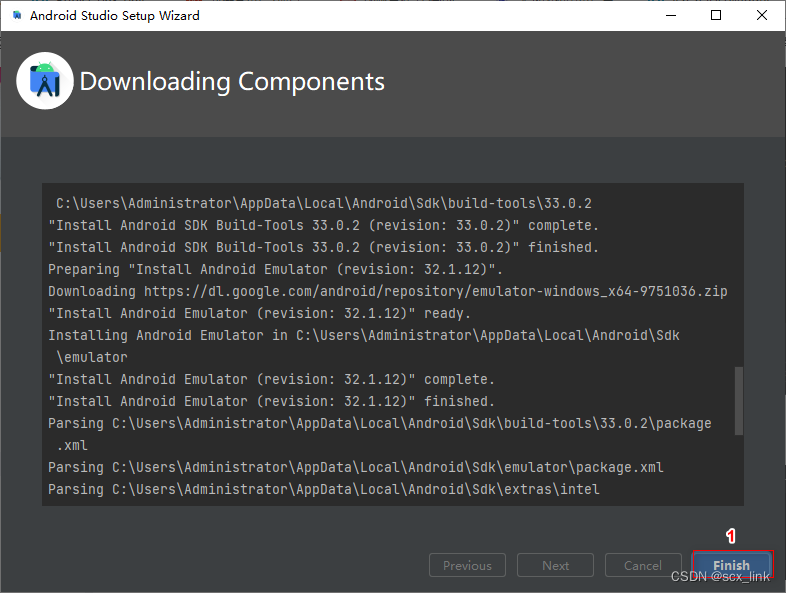
Task: Click the small title bar app icon
Action: tap(17, 16)
